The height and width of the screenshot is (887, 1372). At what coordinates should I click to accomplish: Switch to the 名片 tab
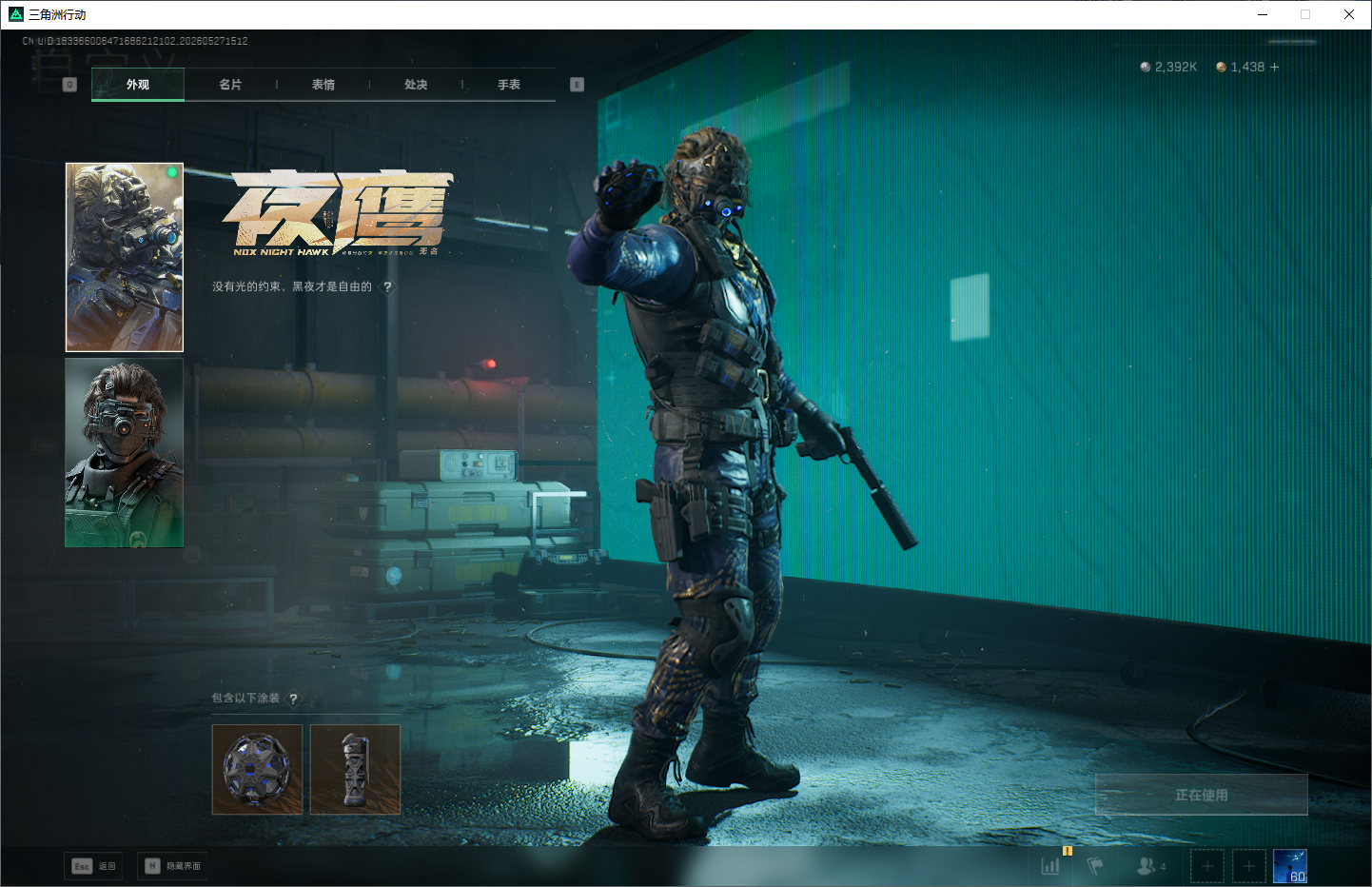230,85
